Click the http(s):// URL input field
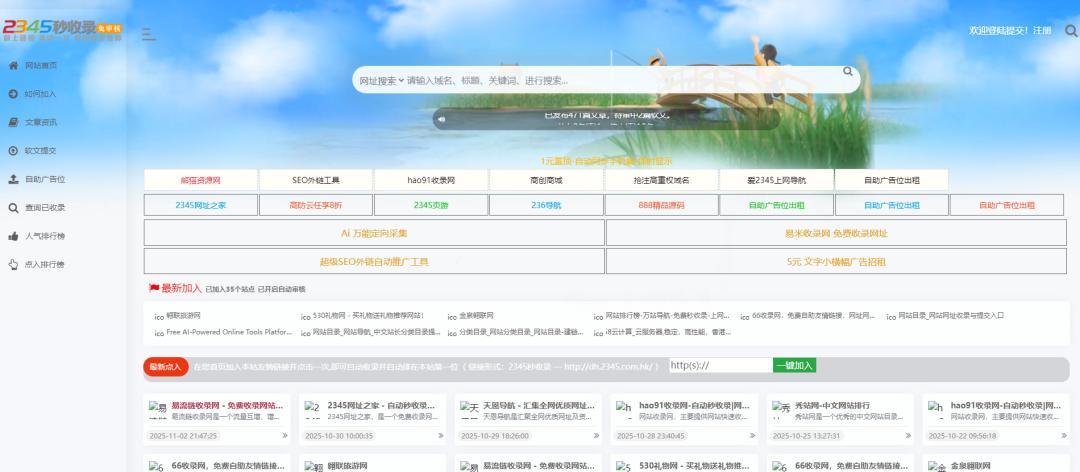The width and height of the screenshot is (1080, 472). 720,366
